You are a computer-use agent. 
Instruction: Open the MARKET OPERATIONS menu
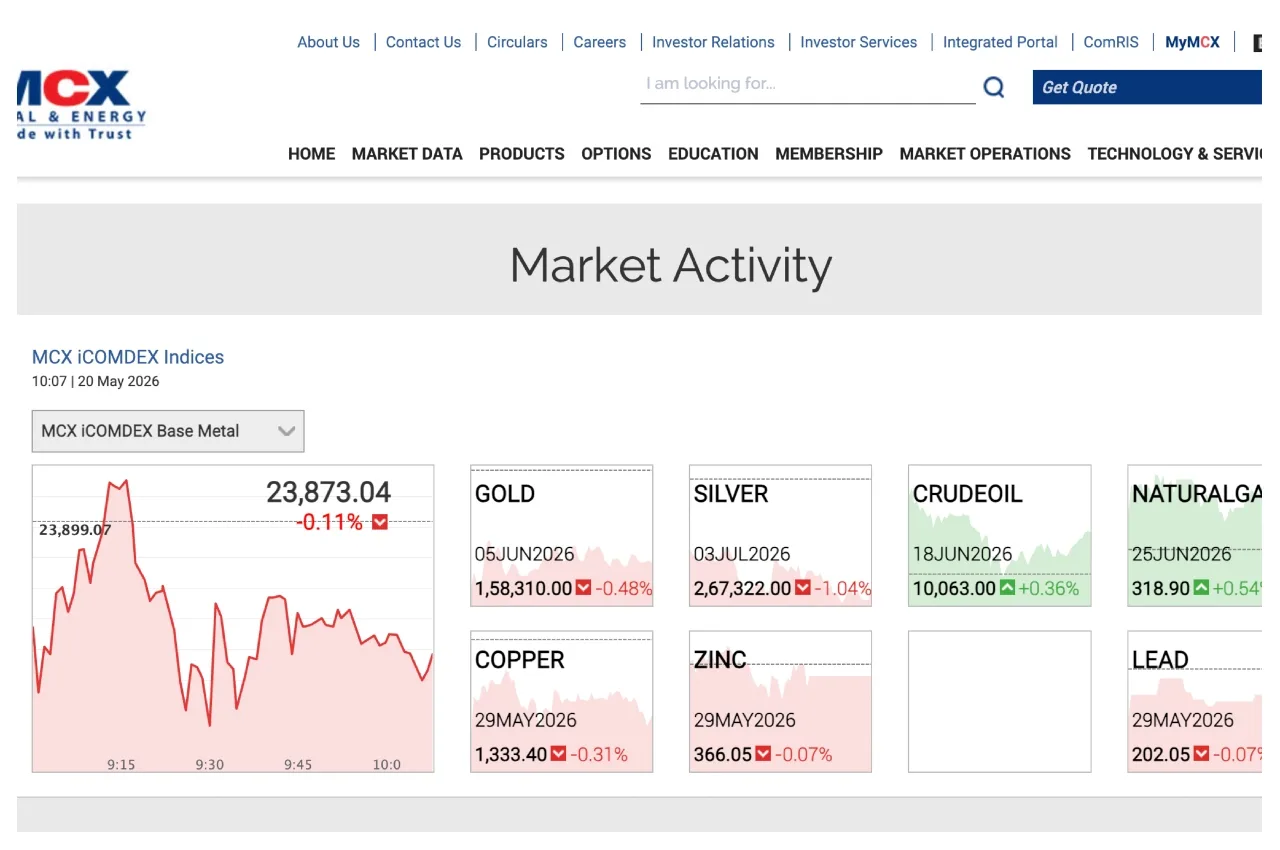tap(985, 154)
